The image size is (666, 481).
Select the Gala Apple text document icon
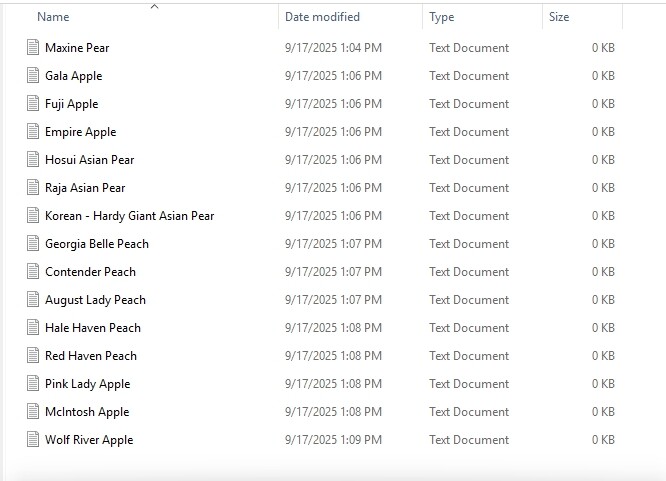point(34,76)
